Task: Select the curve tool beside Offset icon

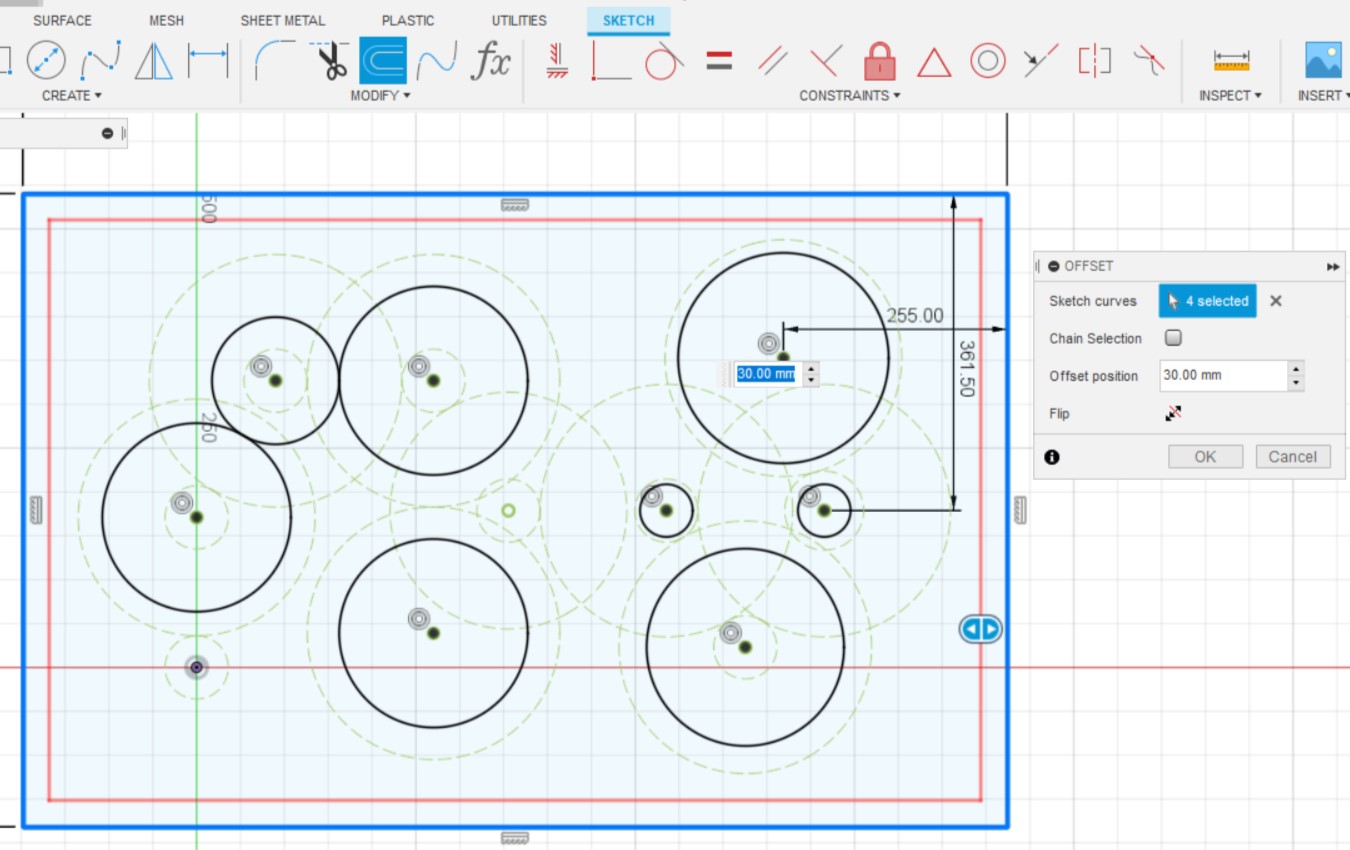Action: (x=437, y=61)
